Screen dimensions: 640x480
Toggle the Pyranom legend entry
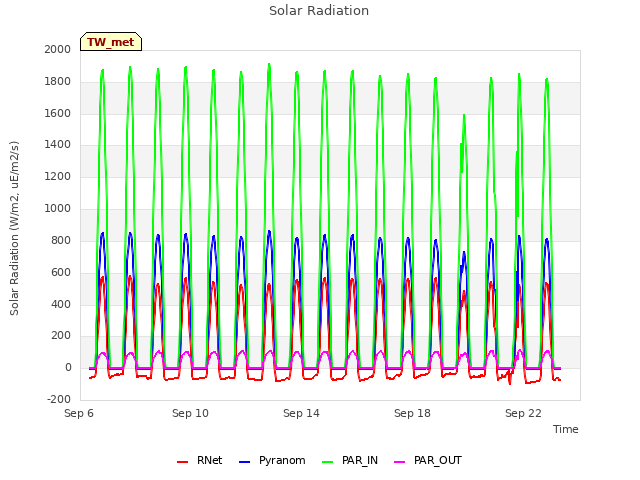point(272,460)
